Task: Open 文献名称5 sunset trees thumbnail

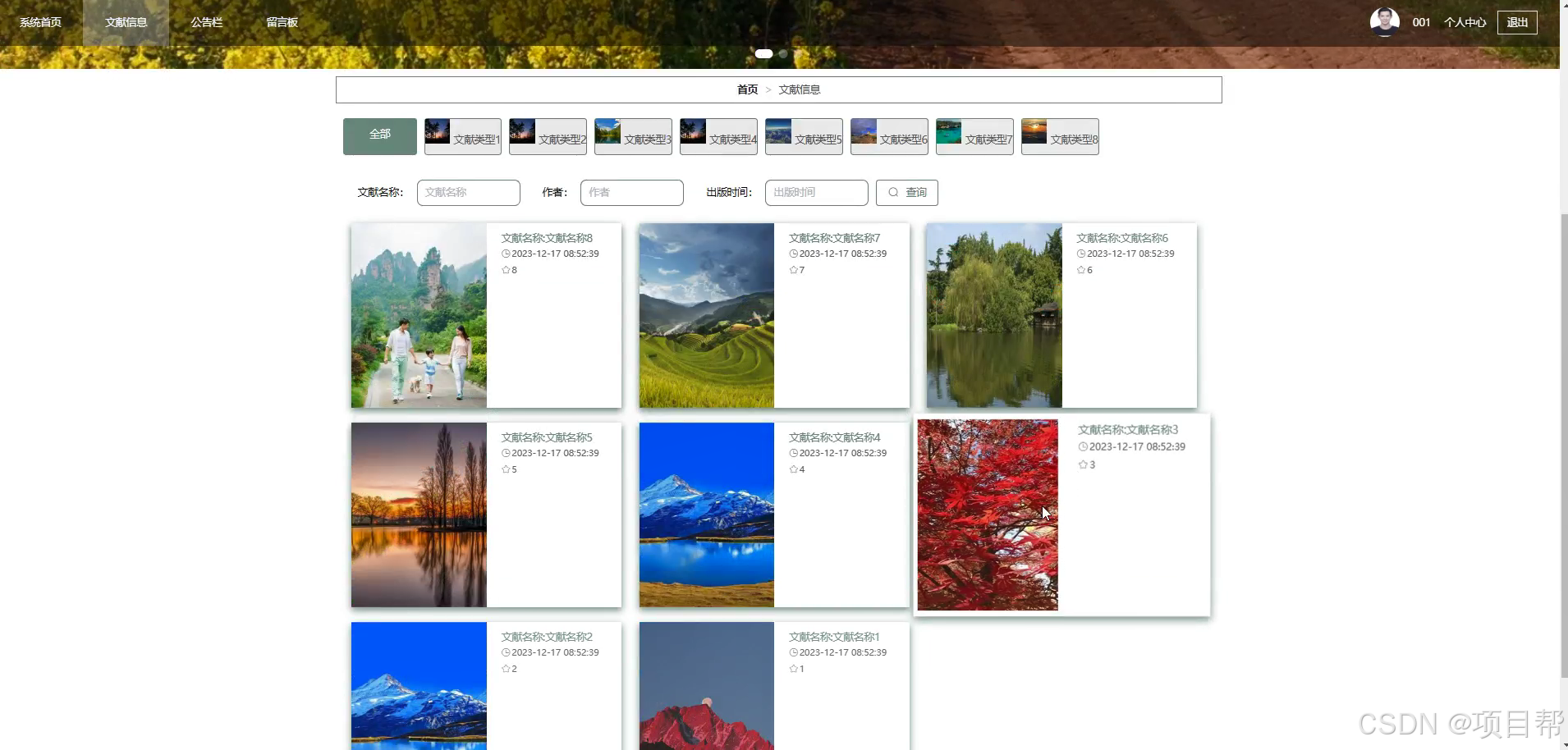Action: coord(419,514)
